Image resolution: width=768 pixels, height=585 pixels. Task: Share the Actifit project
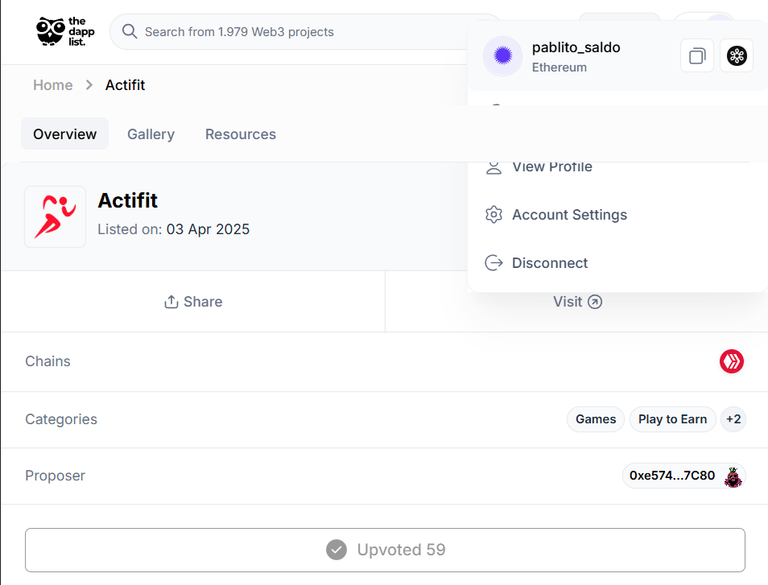[x=193, y=302]
